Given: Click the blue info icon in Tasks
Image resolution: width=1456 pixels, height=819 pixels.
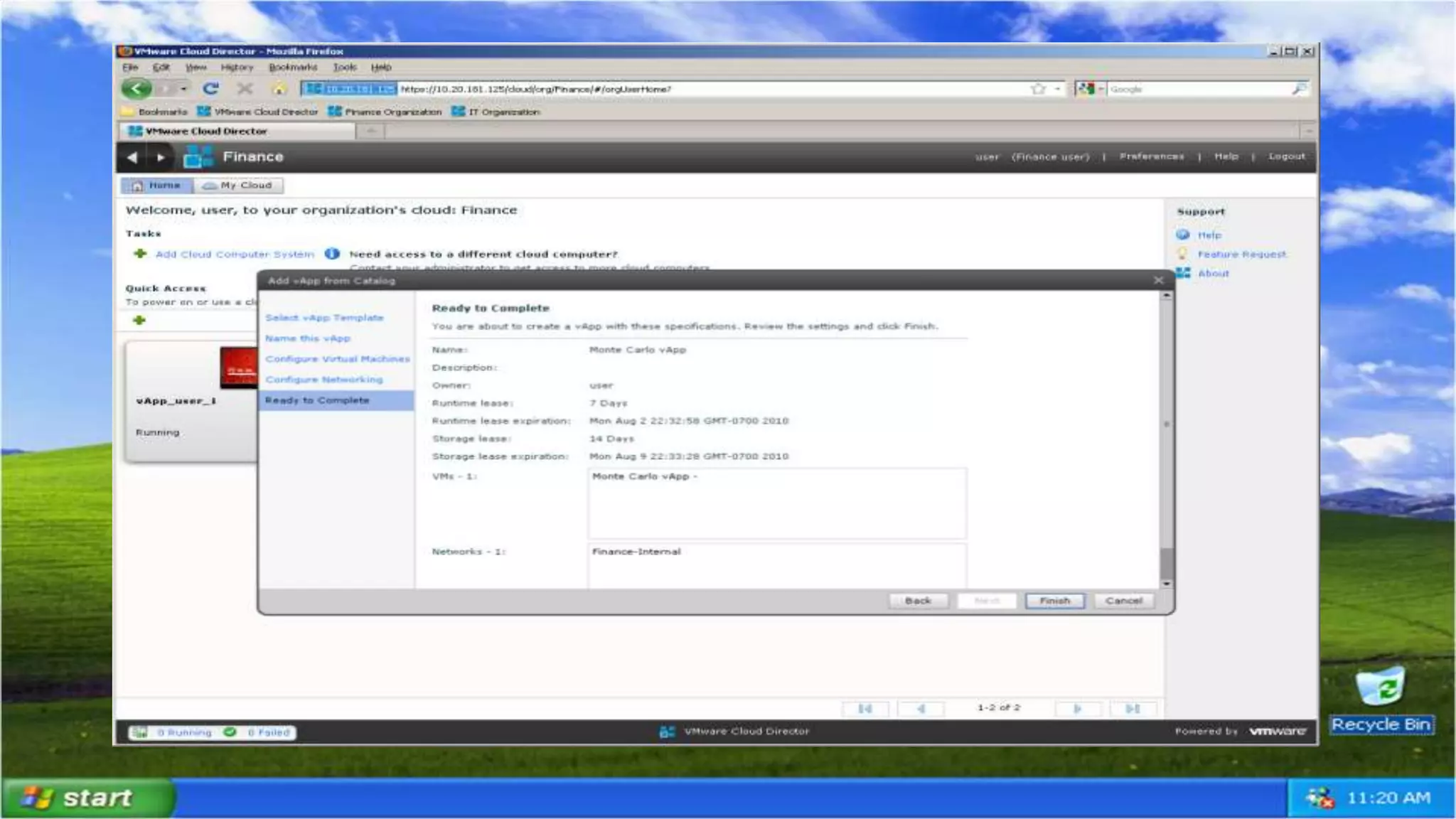Looking at the screenshot, I should [x=332, y=254].
